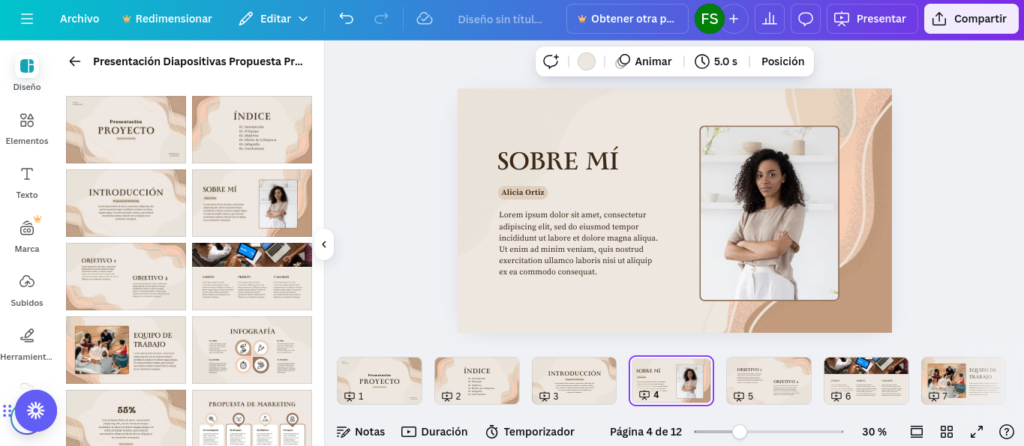Check the cloud save status icon
The image size is (1024, 446).
424,19
